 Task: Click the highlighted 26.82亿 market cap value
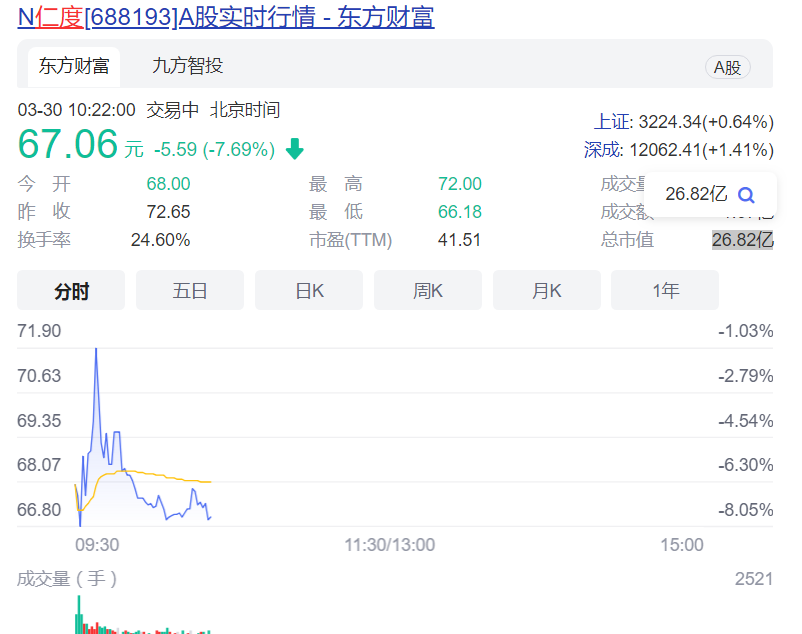pyautogui.click(x=742, y=240)
